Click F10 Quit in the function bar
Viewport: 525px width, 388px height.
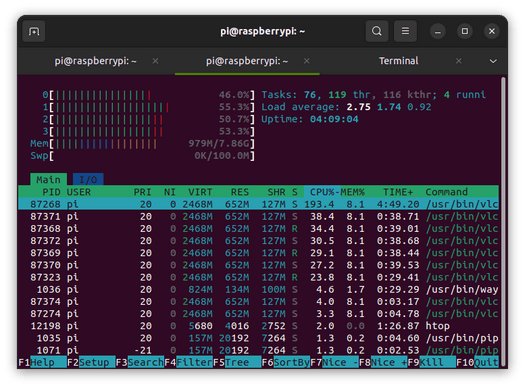(x=477, y=362)
